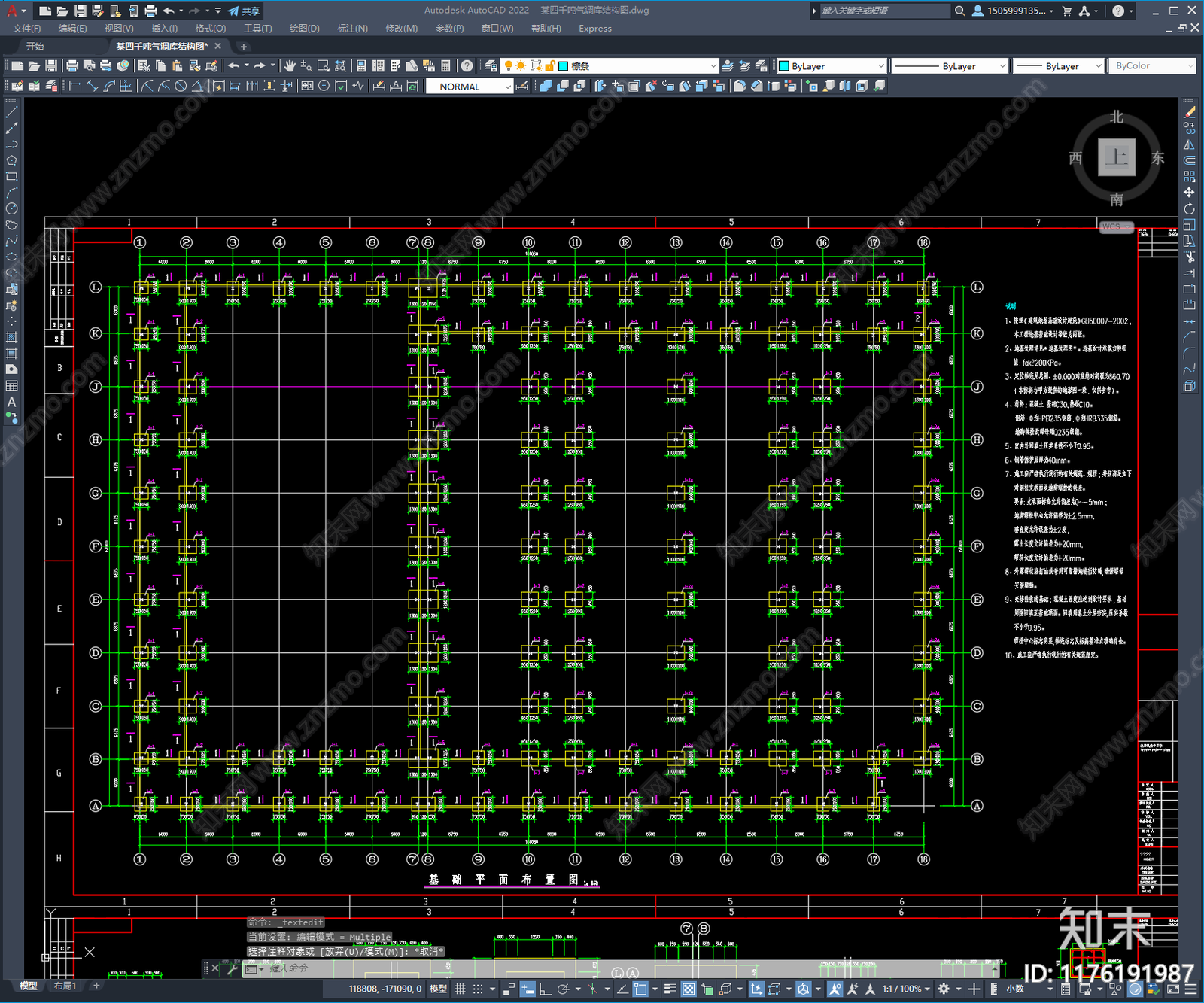Close the drawing file tab
This screenshot has height=1003, width=1204.
tap(217, 47)
